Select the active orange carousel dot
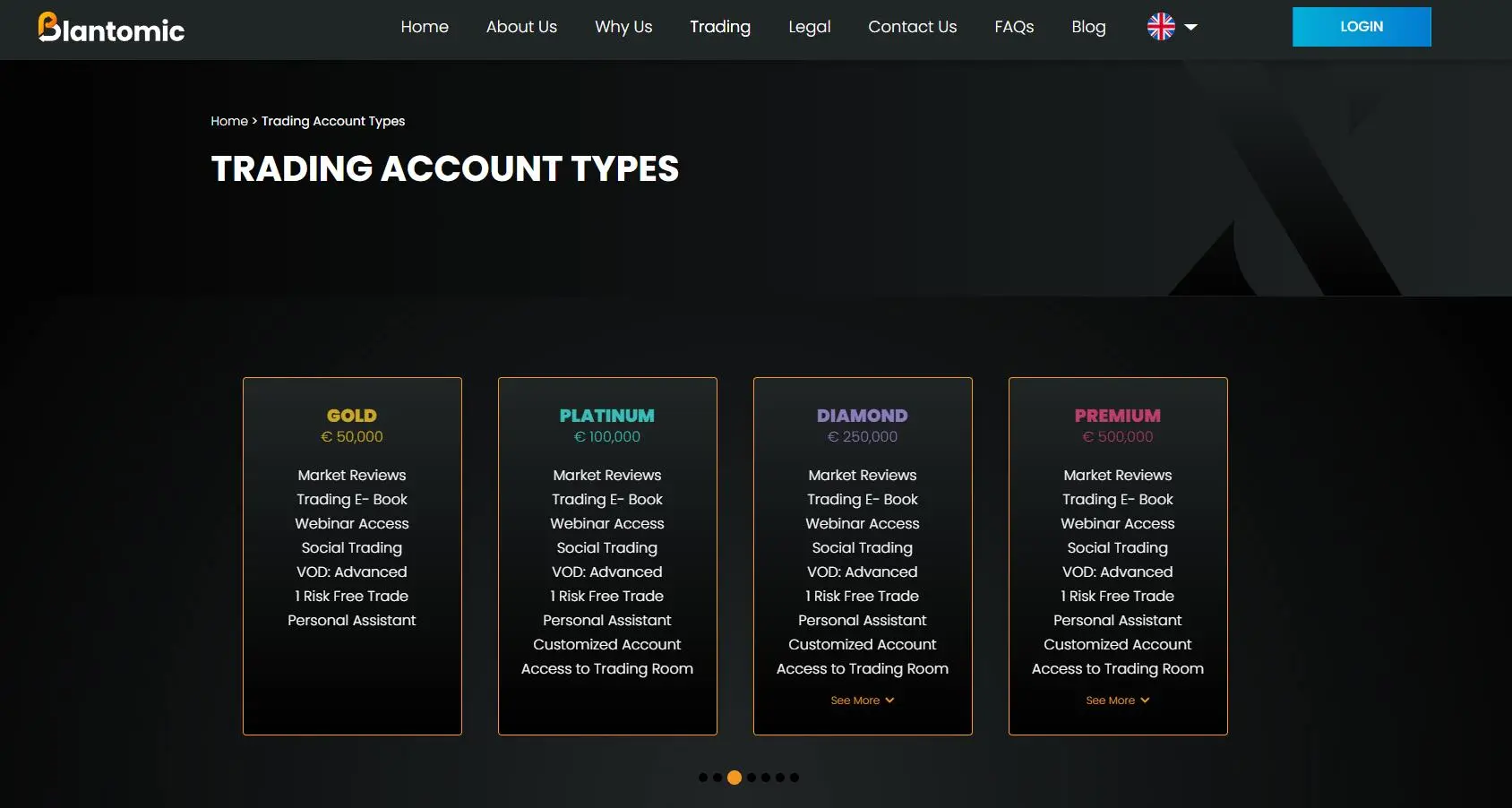Viewport: 1512px width, 808px height. point(735,778)
